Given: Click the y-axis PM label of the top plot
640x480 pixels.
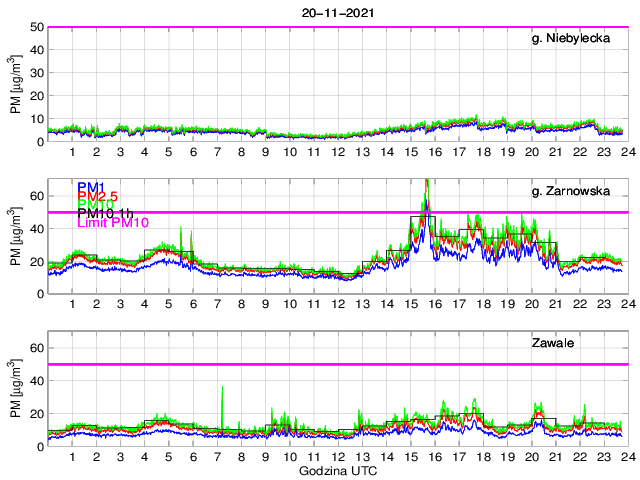Looking at the screenshot, I should point(16,84).
